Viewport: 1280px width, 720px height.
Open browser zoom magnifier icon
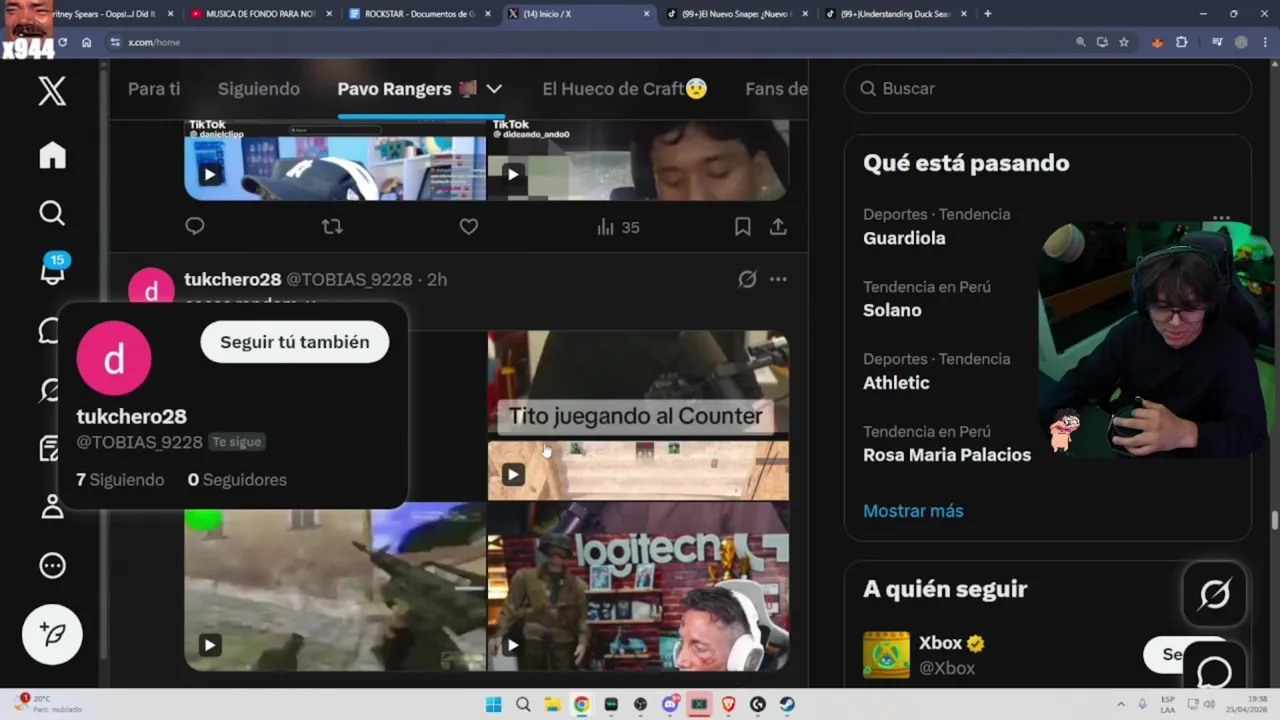click(x=1081, y=42)
